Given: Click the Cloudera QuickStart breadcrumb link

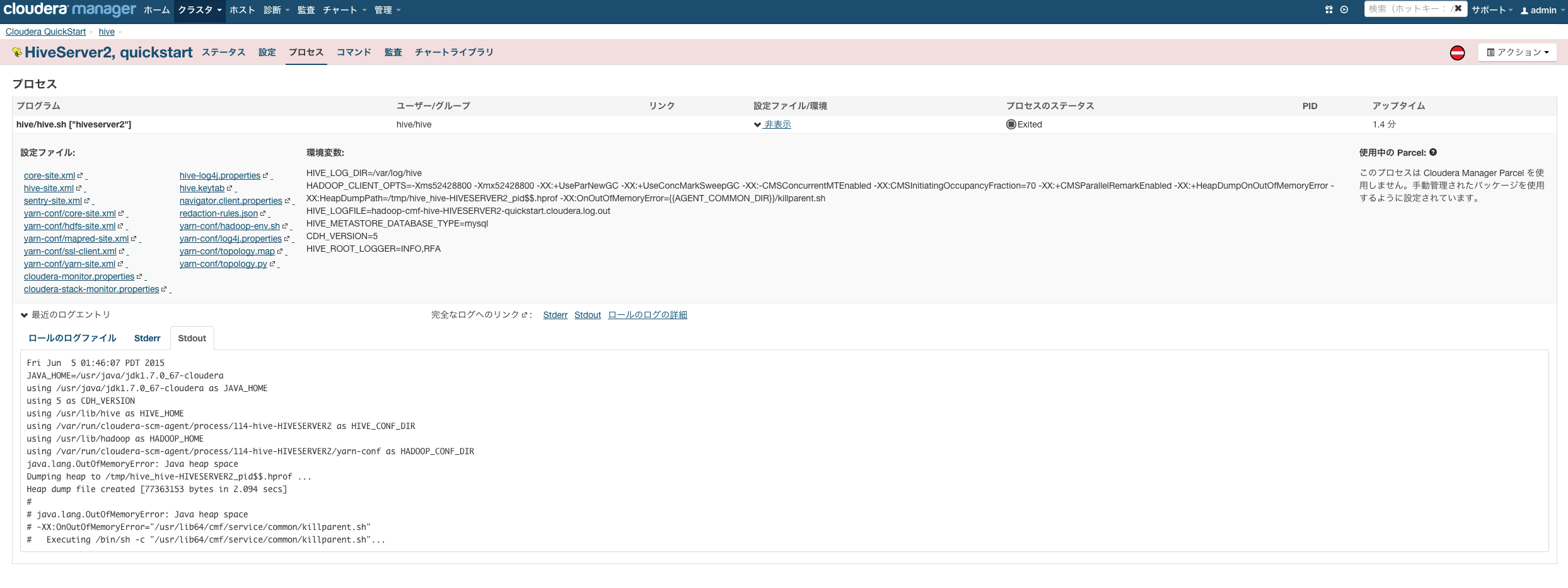Looking at the screenshot, I should [45, 32].
